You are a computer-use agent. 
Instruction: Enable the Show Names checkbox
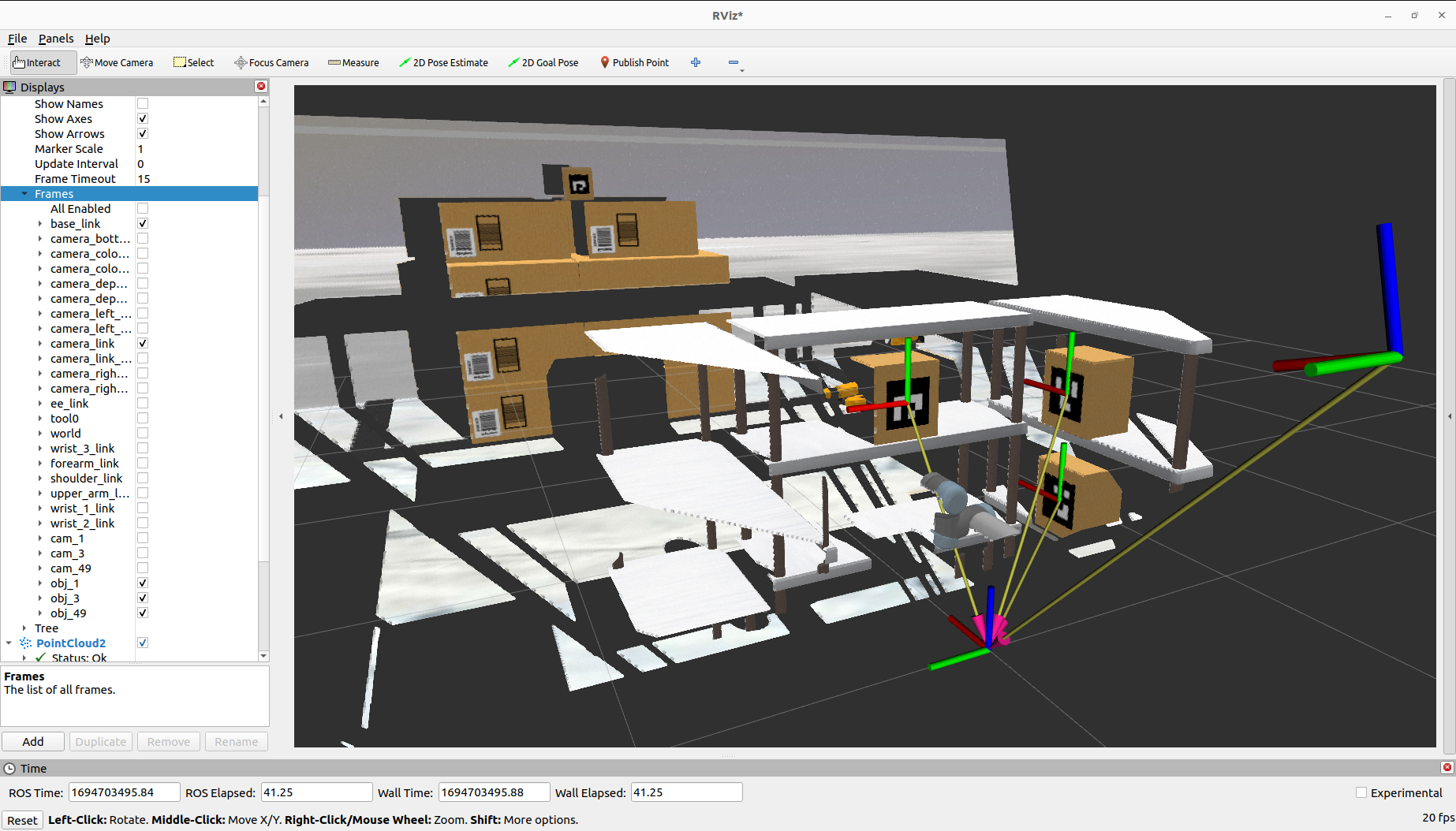pos(143,103)
